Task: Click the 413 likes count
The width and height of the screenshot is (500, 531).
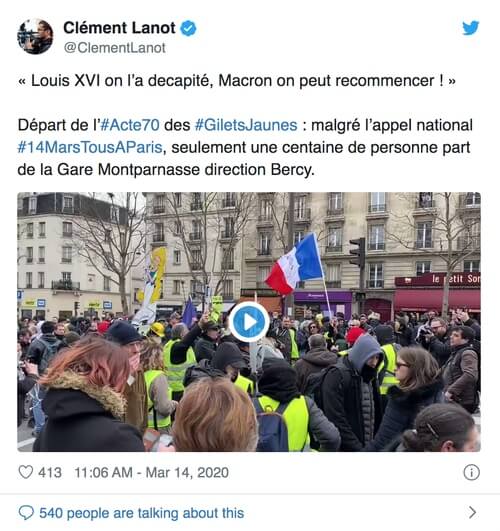Action: tap(50, 472)
